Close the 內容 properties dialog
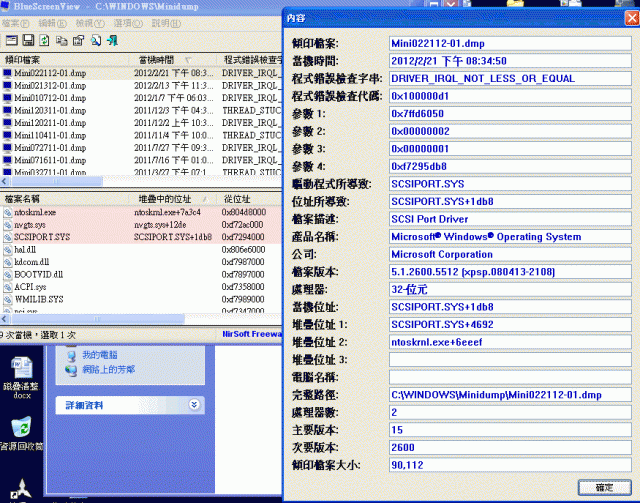Screen dimensions: 640x503 point(632,18)
